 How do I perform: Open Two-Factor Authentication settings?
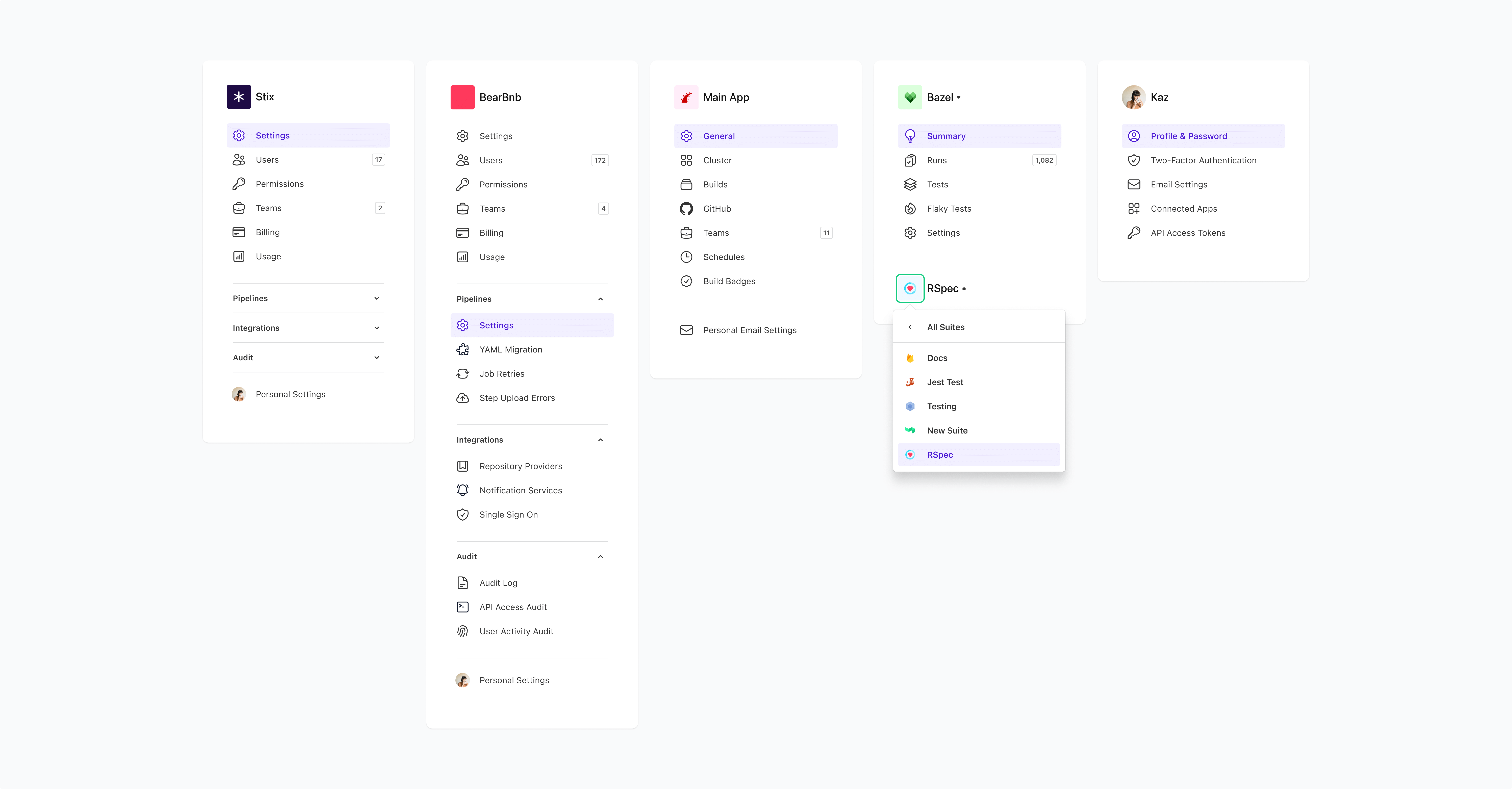click(x=1203, y=160)
